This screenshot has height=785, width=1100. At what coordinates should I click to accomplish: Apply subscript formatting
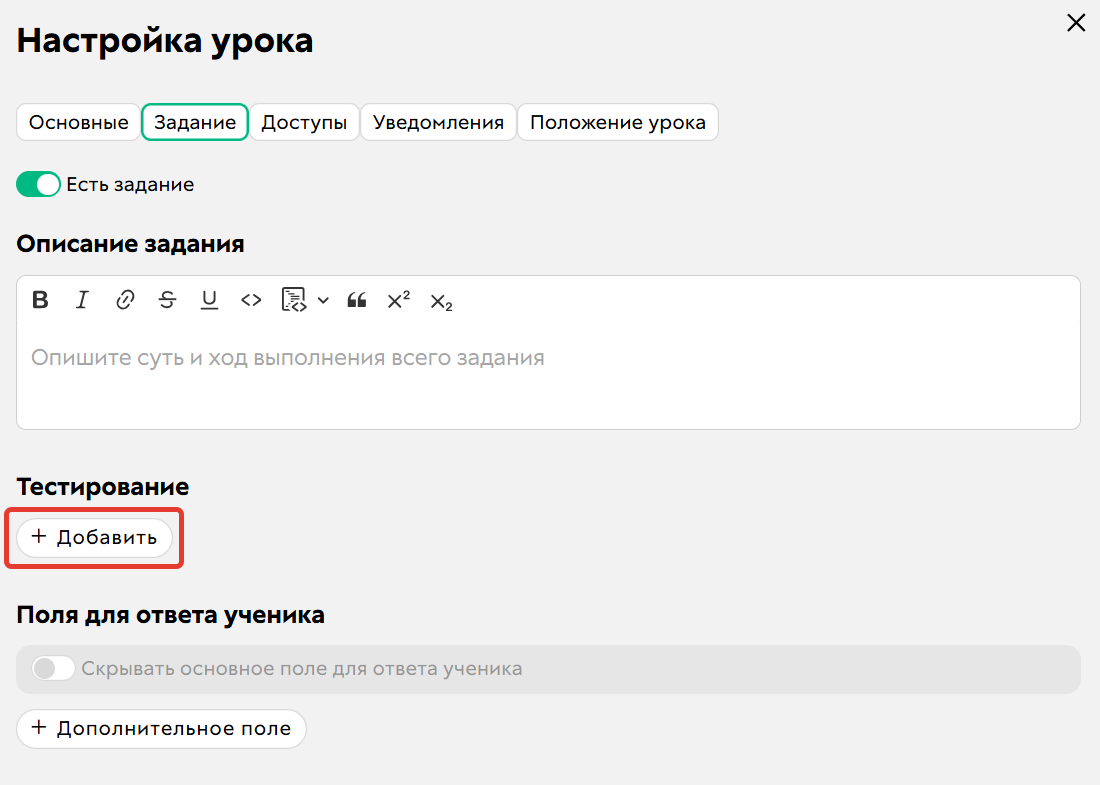click(x=440, y=301)
